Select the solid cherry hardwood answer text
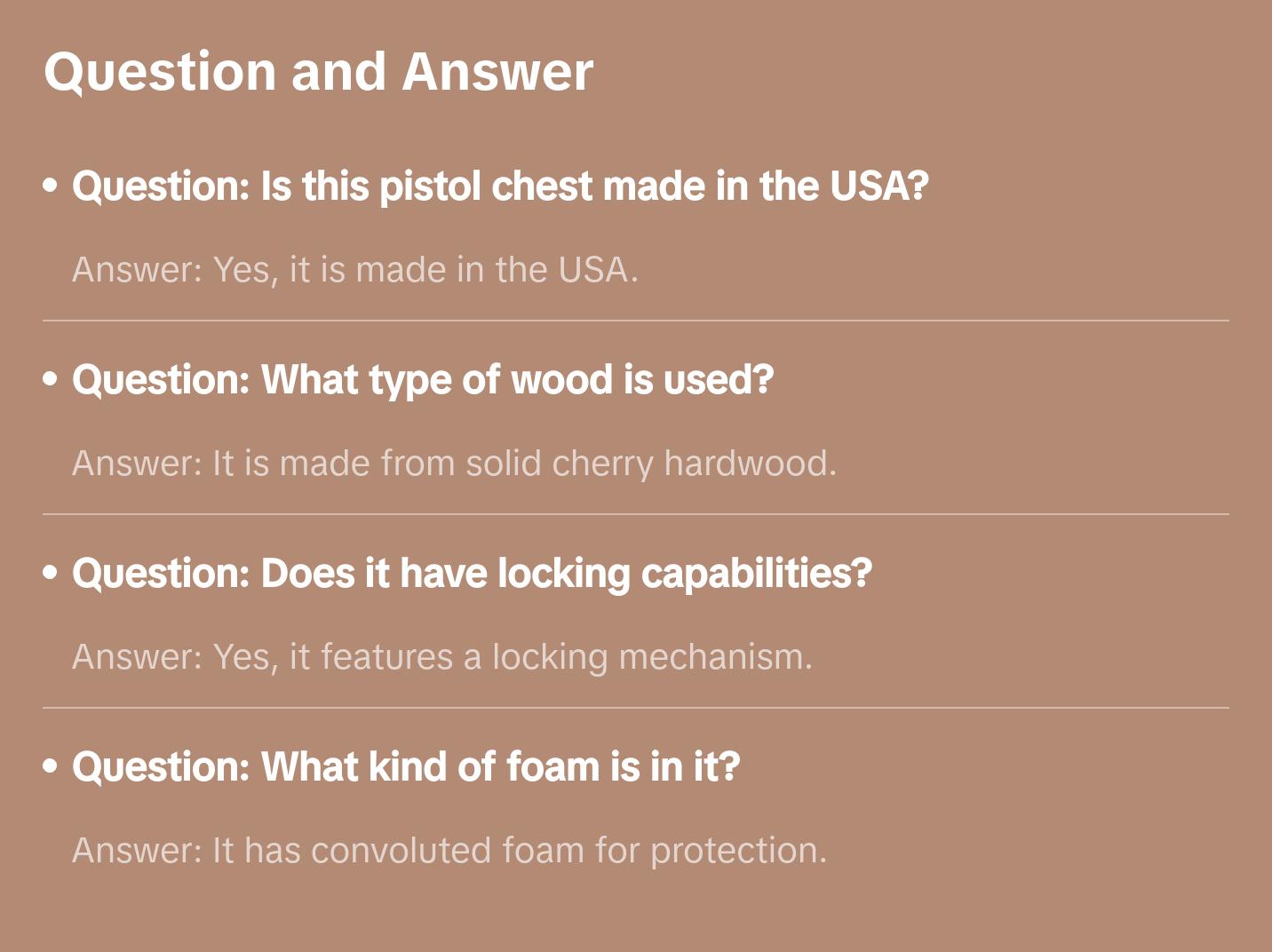The height and width of the screenshot is (952, 1272). tap(454, 464)
